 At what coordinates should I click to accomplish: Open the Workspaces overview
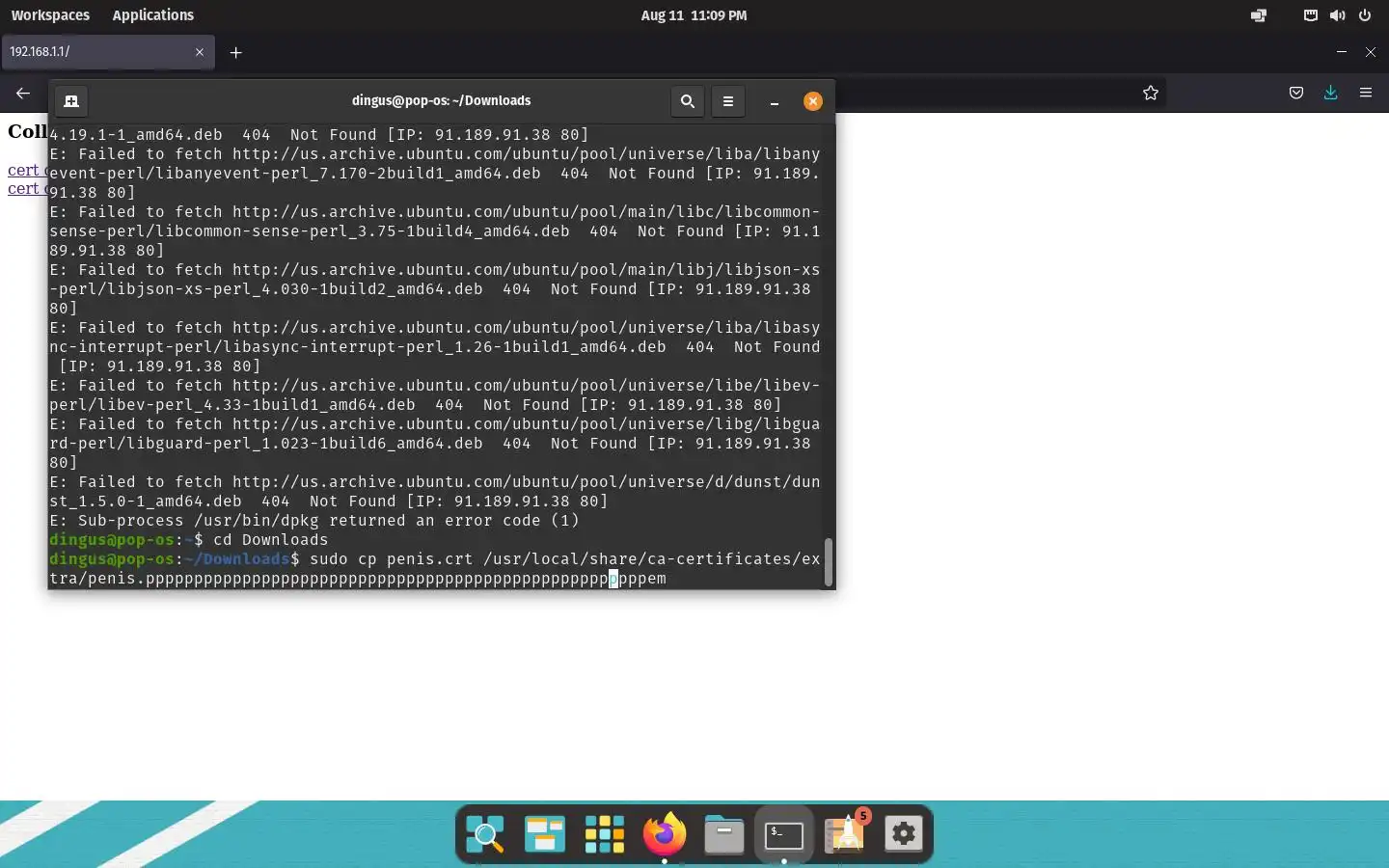tap(50, 15)
